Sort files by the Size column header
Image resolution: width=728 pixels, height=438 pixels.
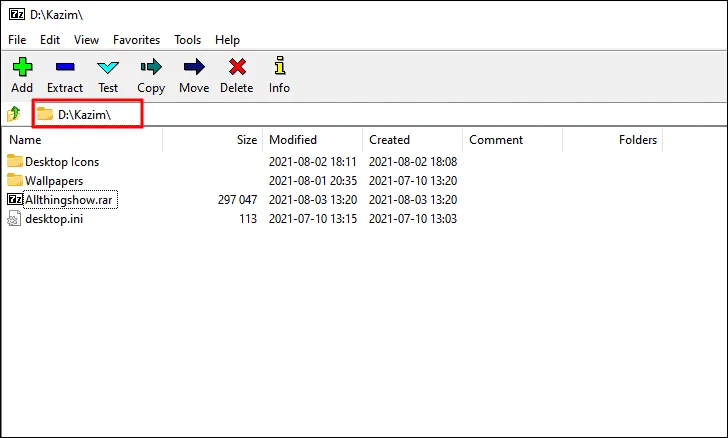(x=246, y=140)
